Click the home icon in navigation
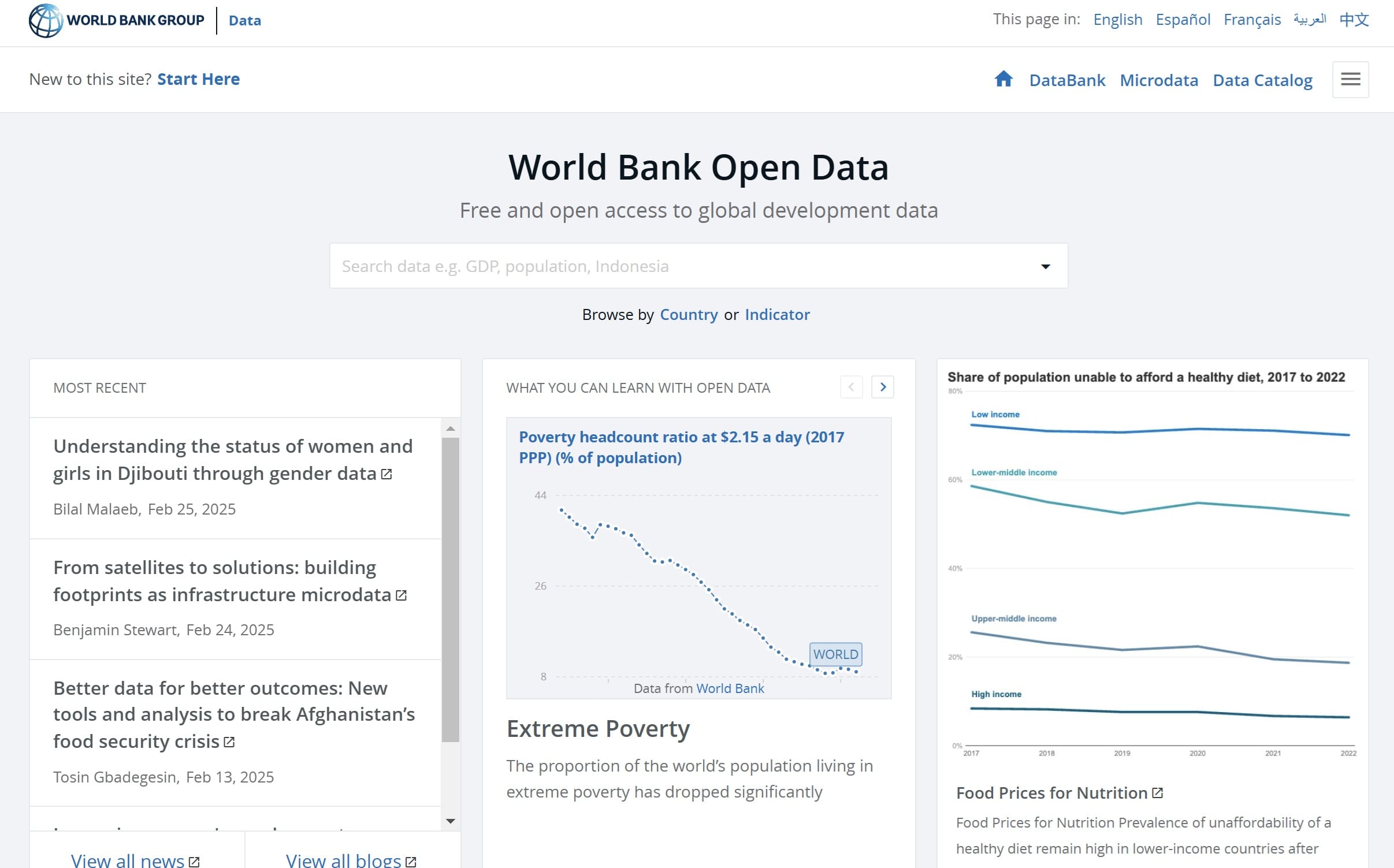Screen dimensions: 1394x868 (1003, 79)
